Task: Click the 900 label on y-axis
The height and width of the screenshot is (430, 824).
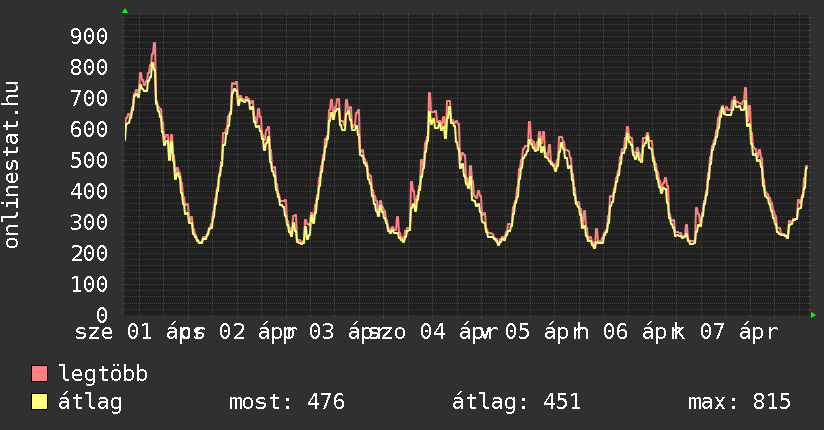Action: [x=89, y=37]
